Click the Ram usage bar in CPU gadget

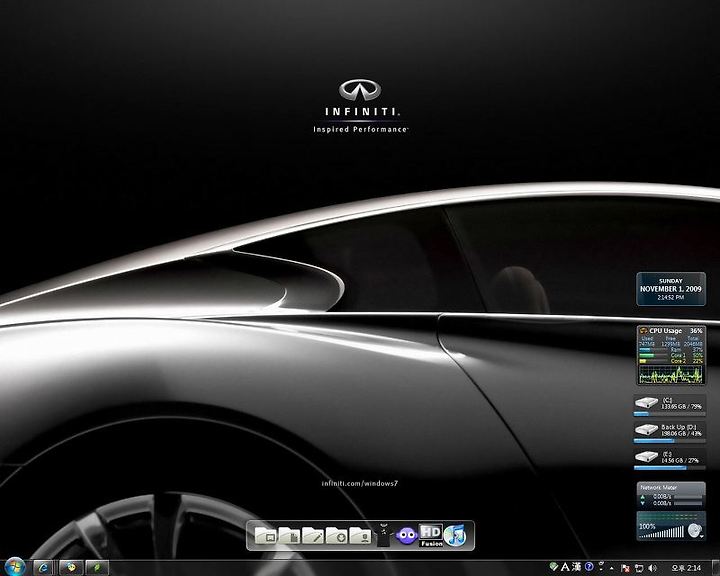pos(653,350)
